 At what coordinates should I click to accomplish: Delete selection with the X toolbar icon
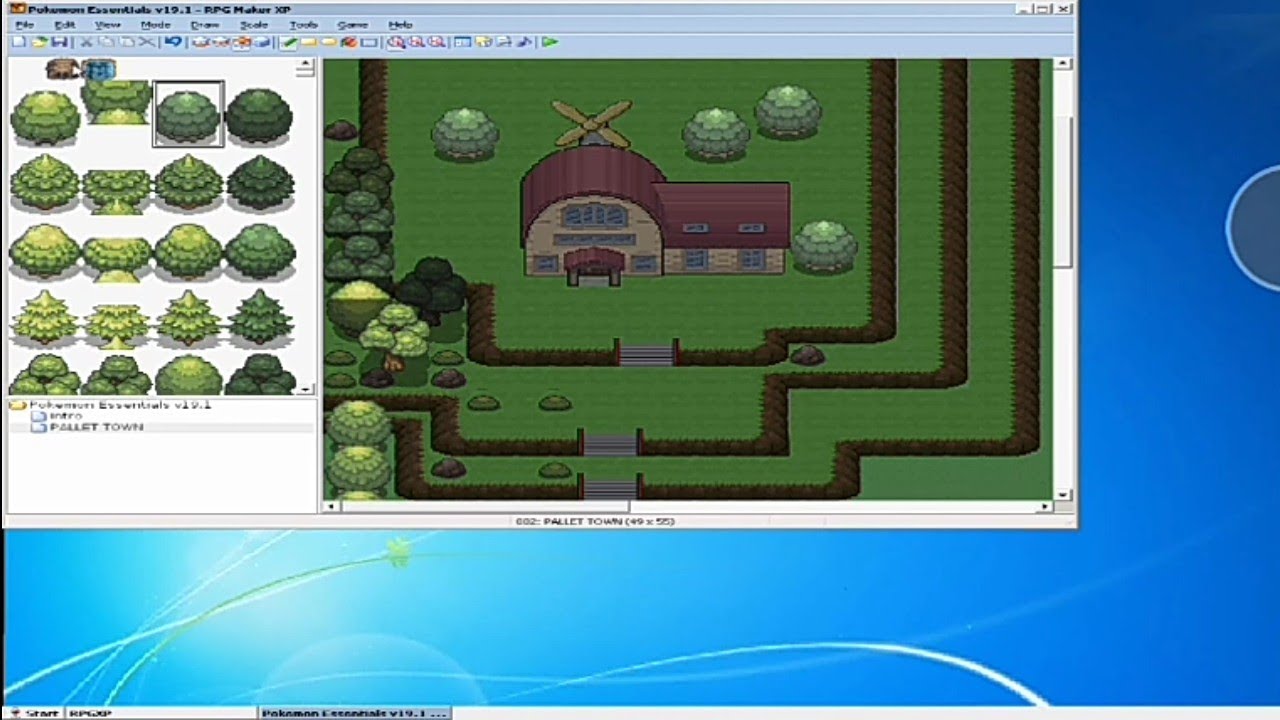tap(147, 42)
